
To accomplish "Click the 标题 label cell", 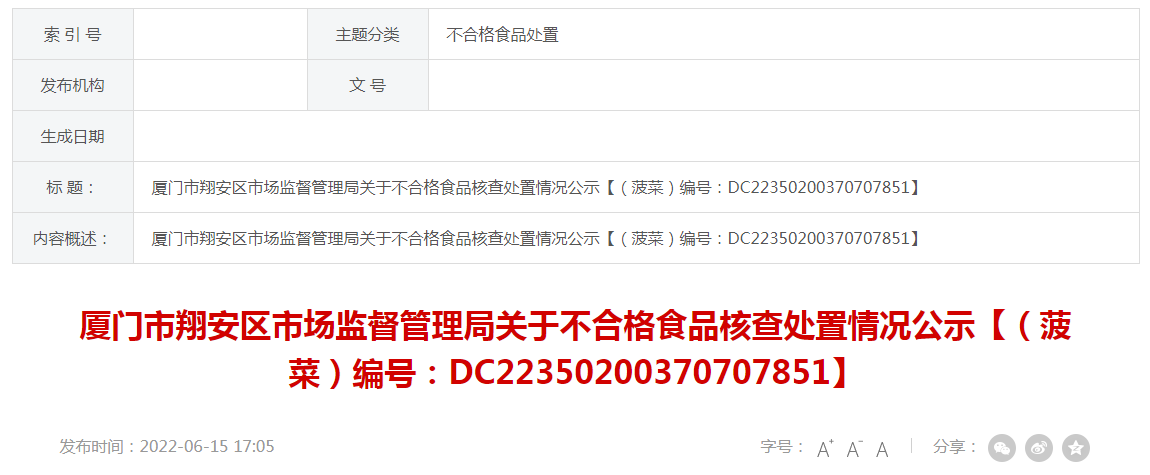I will coord(73,188).
